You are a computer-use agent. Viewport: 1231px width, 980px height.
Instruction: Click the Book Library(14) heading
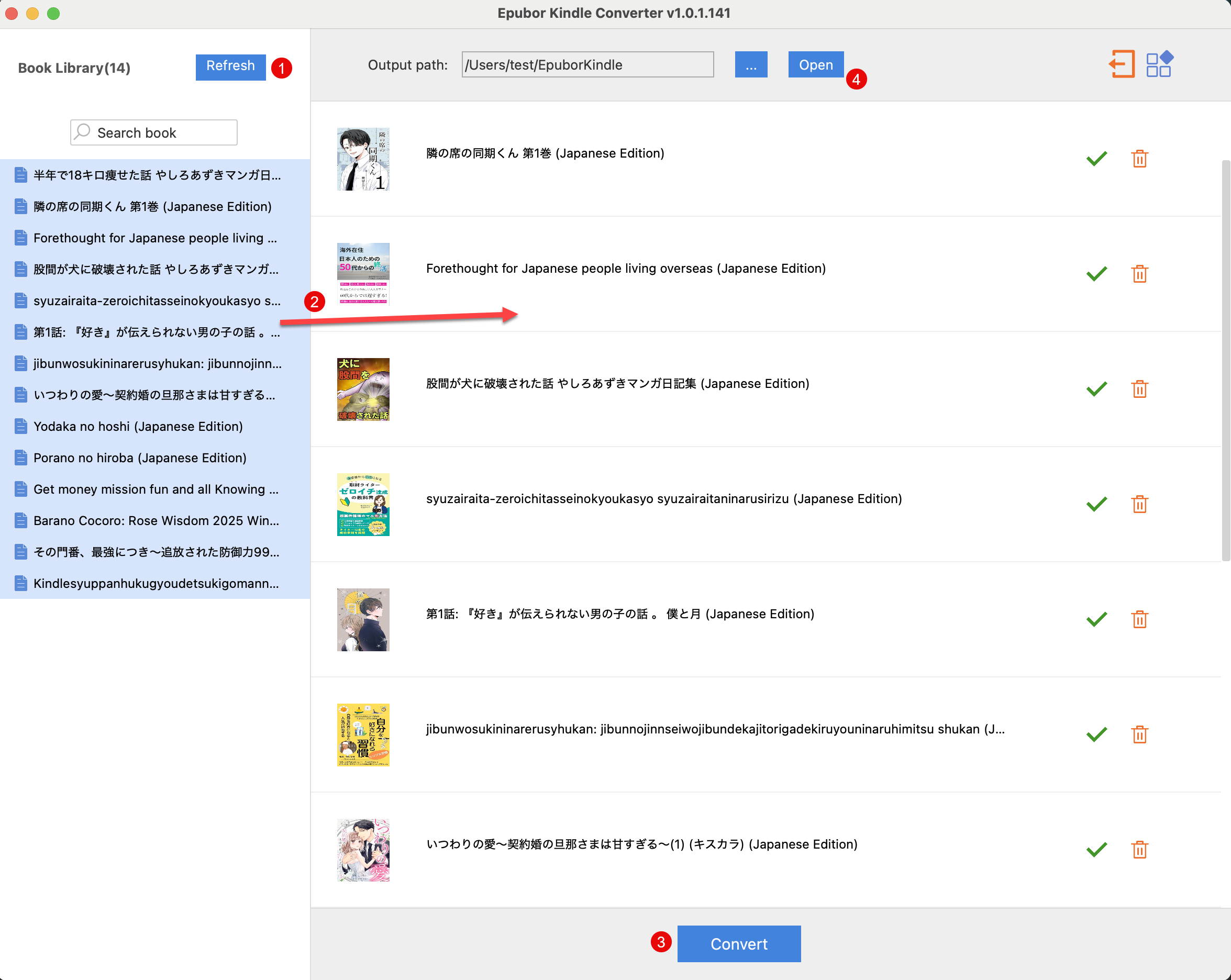(74, 68)
